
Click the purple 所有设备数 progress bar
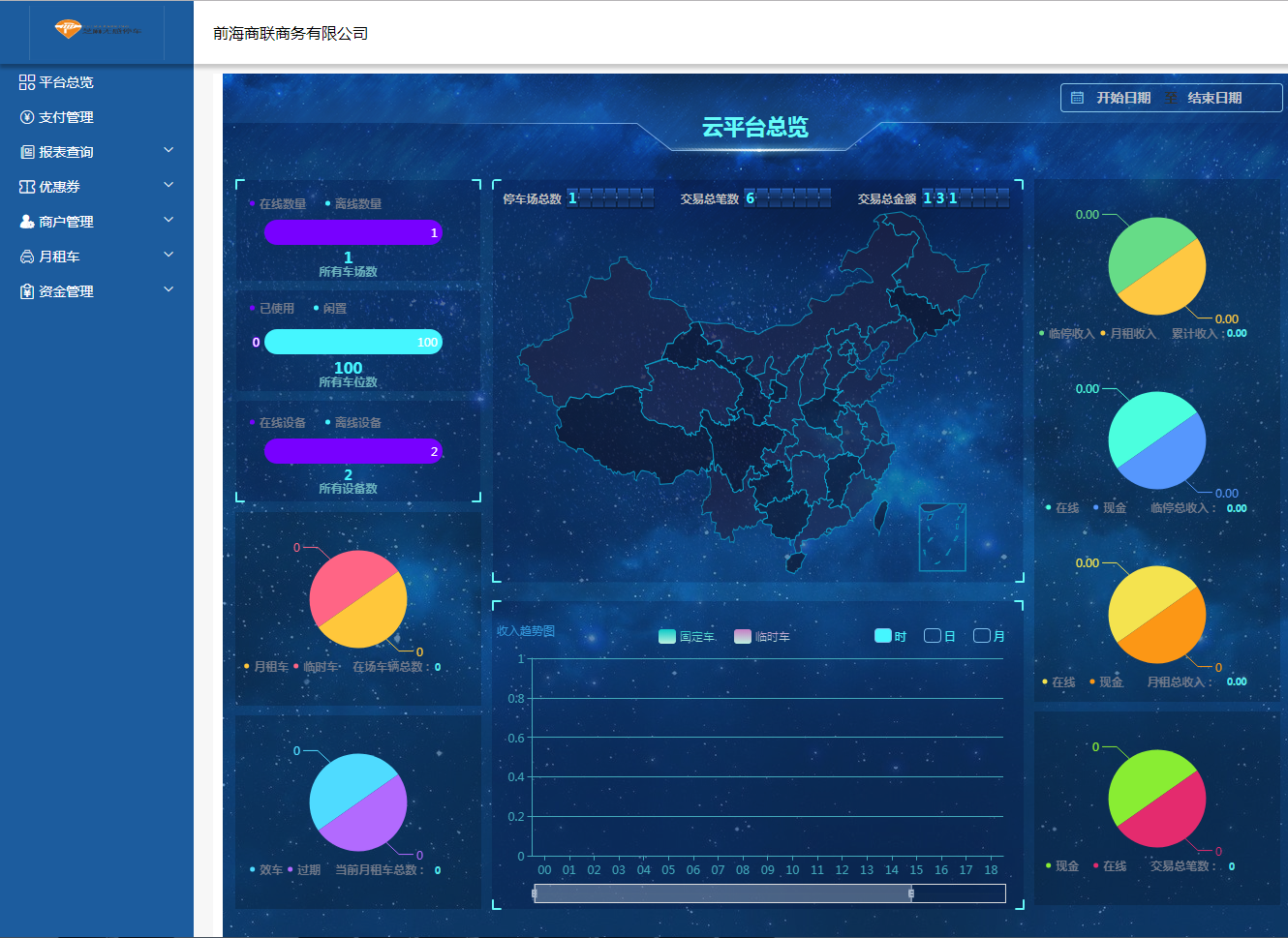point(353,451)
